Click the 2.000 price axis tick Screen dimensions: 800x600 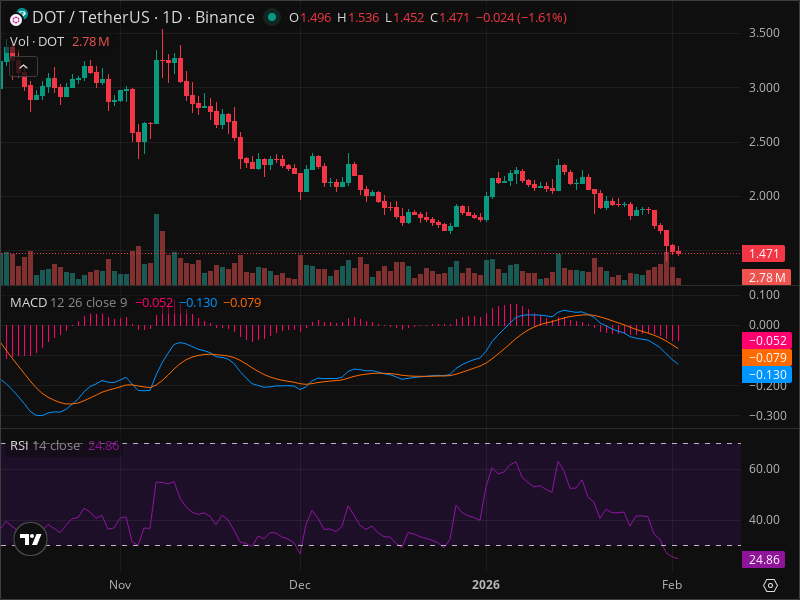tap(764, 196)
